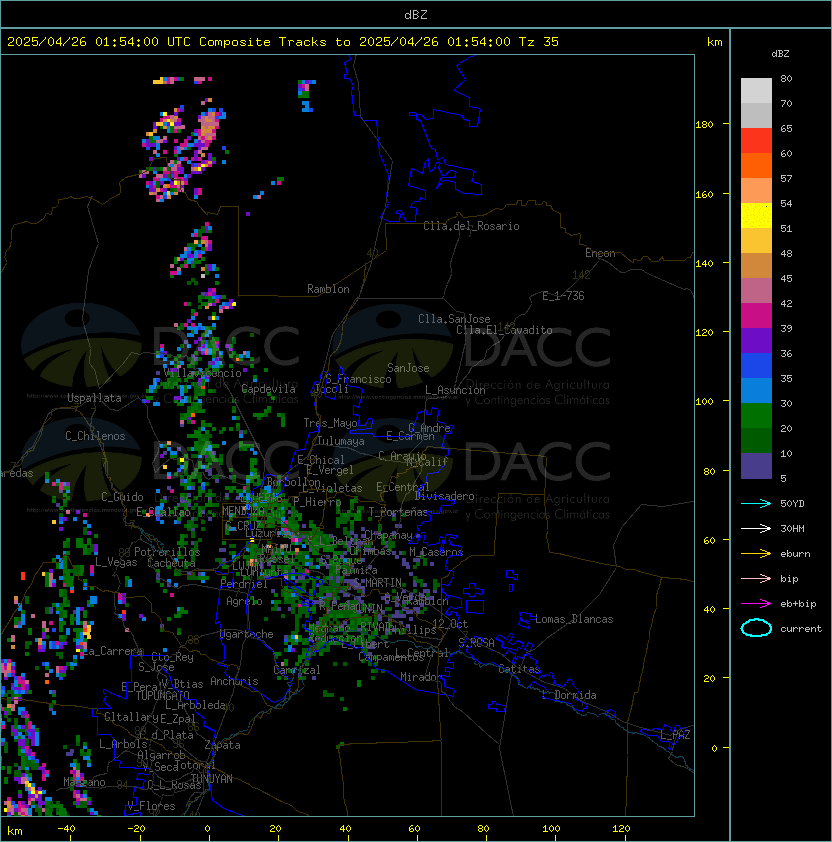This screenshot has width=832, height=842.
Task: Select the light gray 80 dBZ swatch
Action: click(756, 90)
